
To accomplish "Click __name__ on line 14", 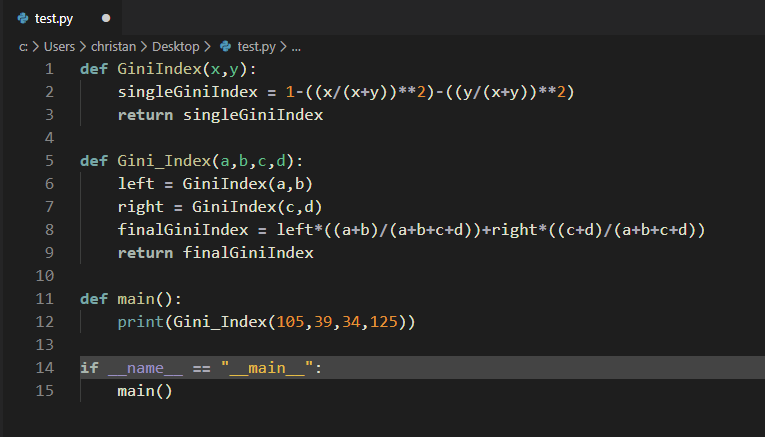I will [145, 368].
